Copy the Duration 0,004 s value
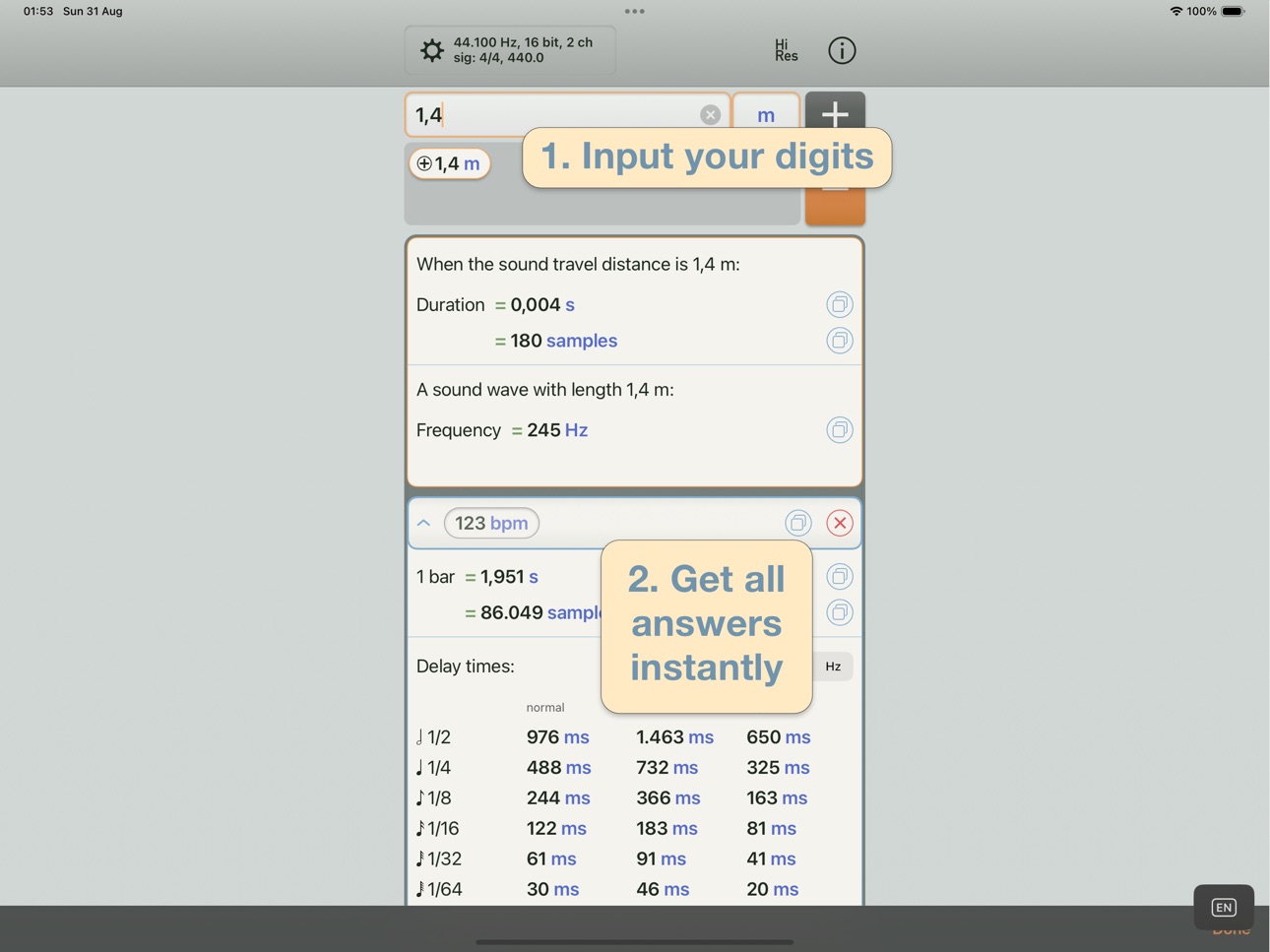The width and height of the screenshot is (1270, 952). click(840, 304)
